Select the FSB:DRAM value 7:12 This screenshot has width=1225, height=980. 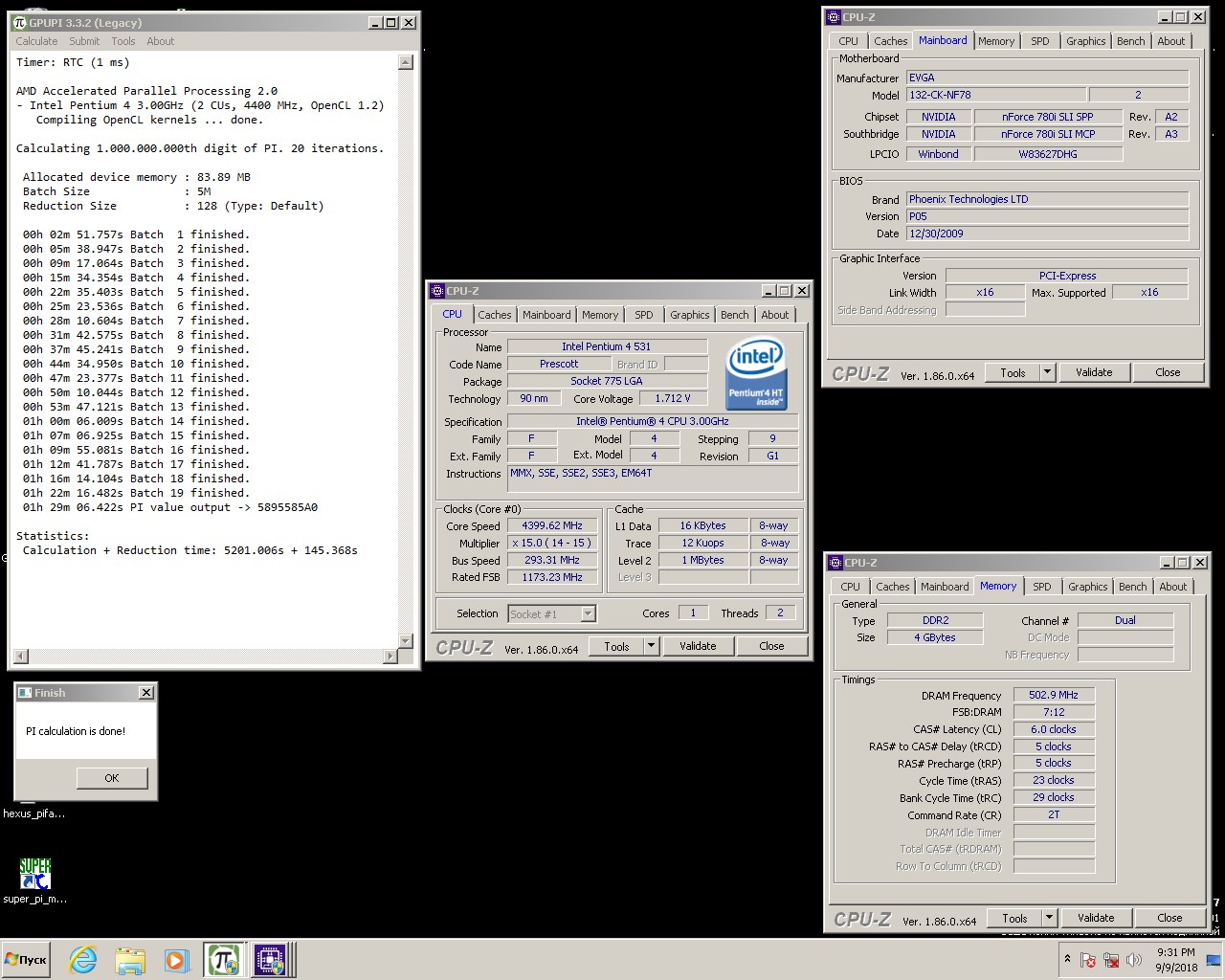[x=1054, y=712]
